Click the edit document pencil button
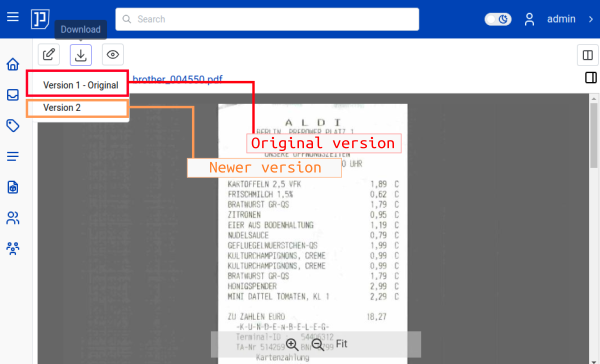Image resolution: width=600 pixels, height=364 pixels. pos(49,55)
